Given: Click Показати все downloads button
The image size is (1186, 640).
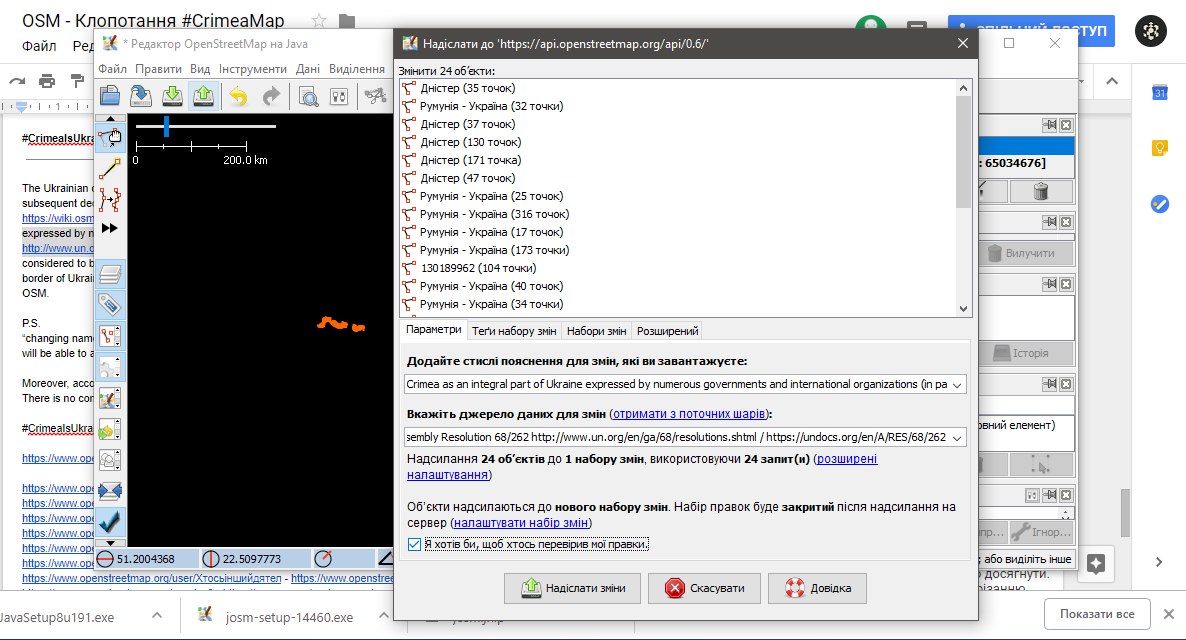Looking at the screenshot, I should (x=1097, y=614).
